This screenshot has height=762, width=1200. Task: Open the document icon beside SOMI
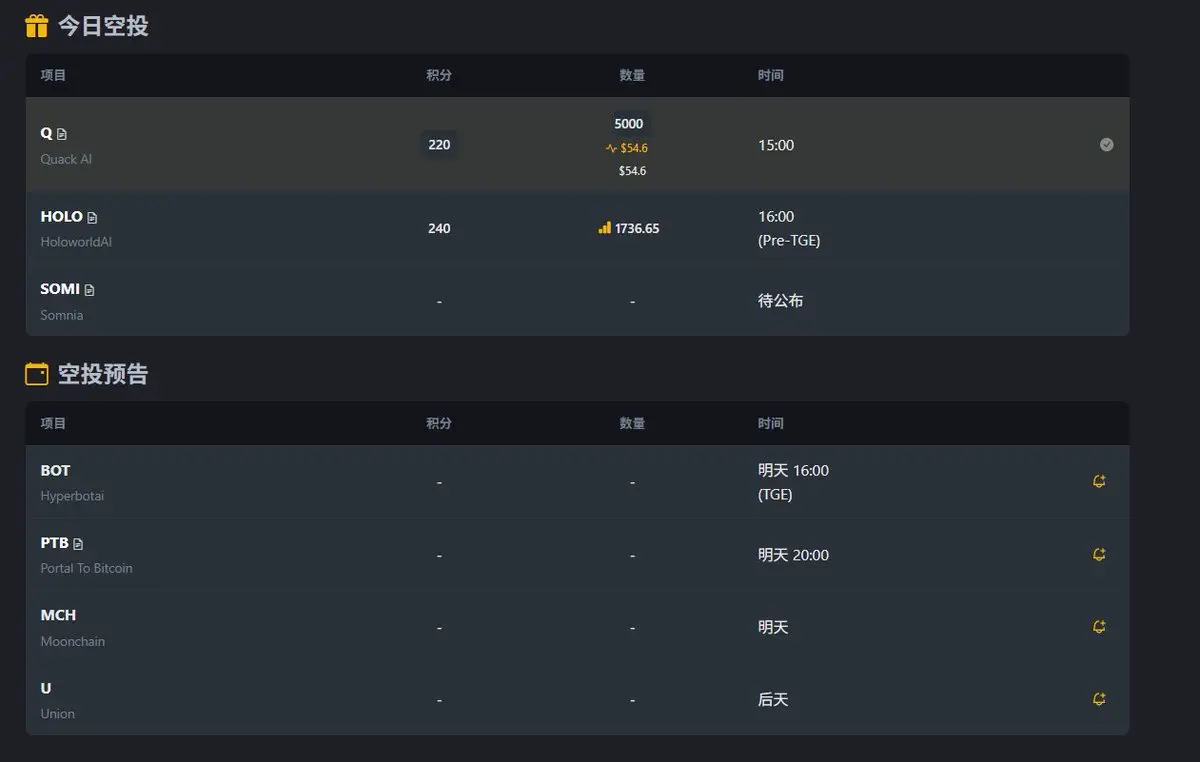89,290
